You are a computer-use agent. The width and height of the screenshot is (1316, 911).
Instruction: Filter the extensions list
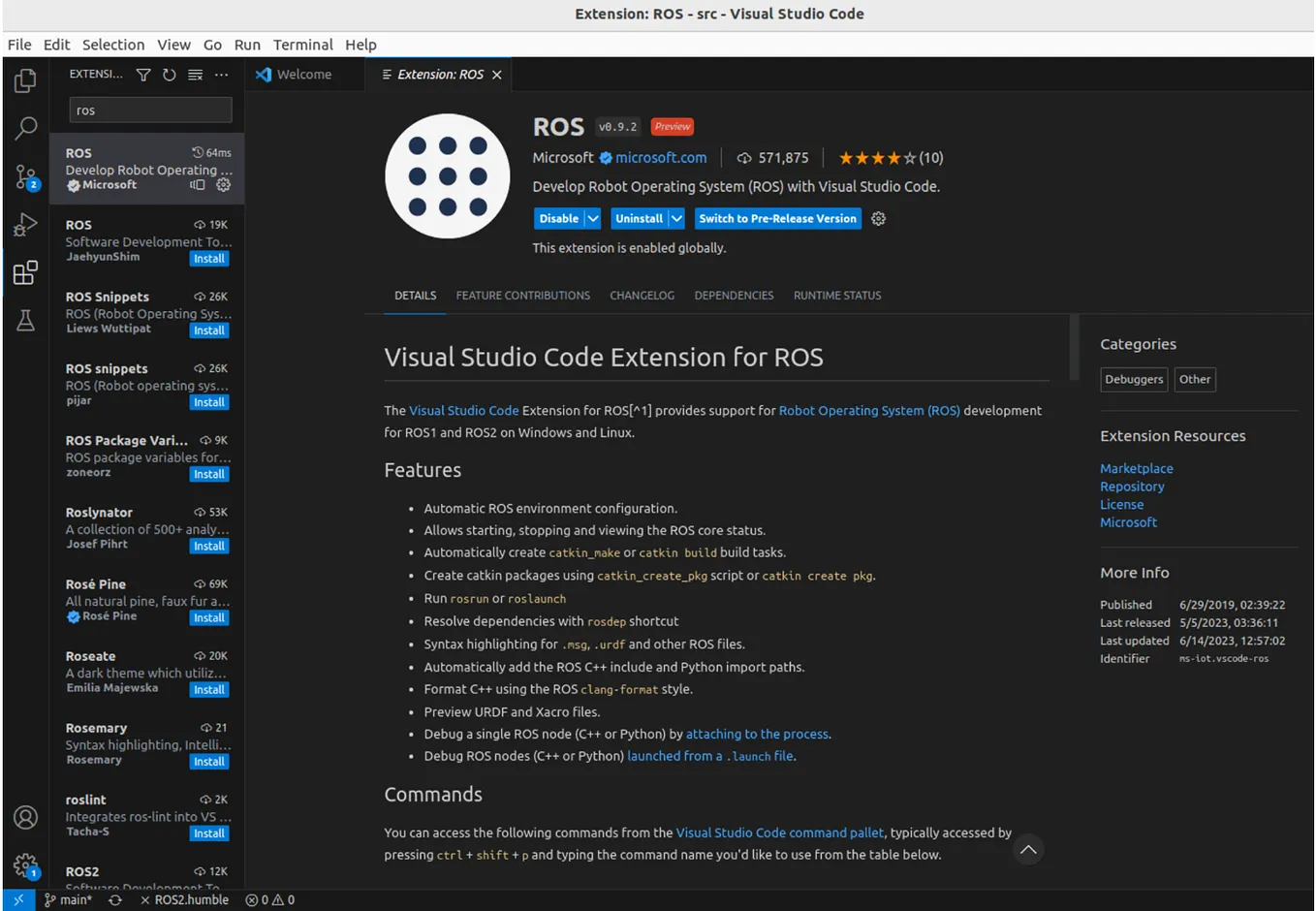point(142,74)
